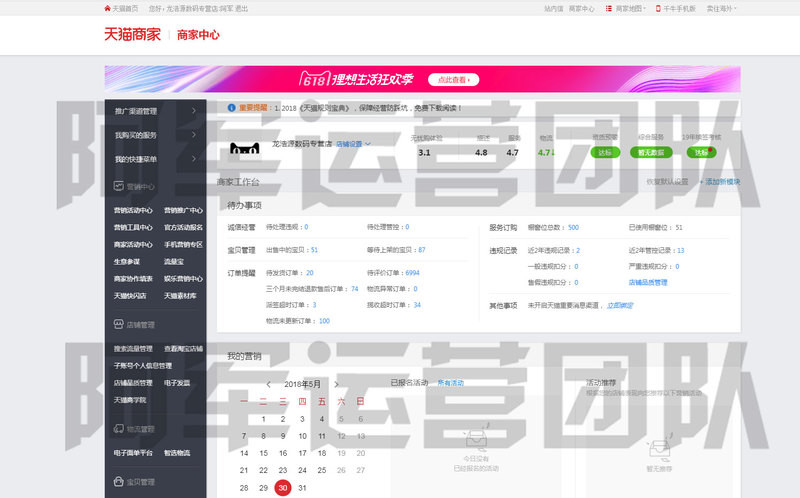
Task: Click 恢复默认设置 link
Action: (x=667, y=182)
